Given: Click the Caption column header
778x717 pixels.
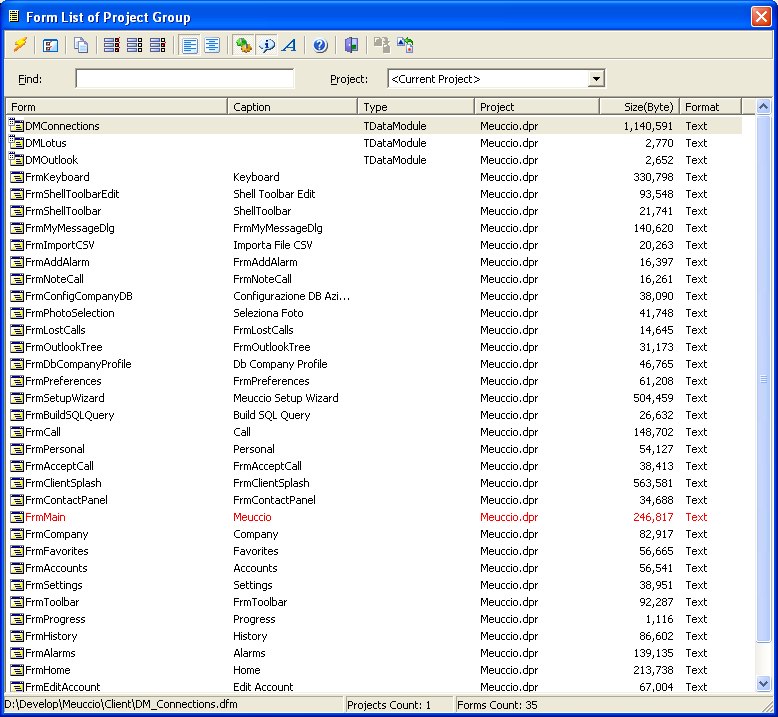Looking at the screenshot, I should [x=292, y=107].
